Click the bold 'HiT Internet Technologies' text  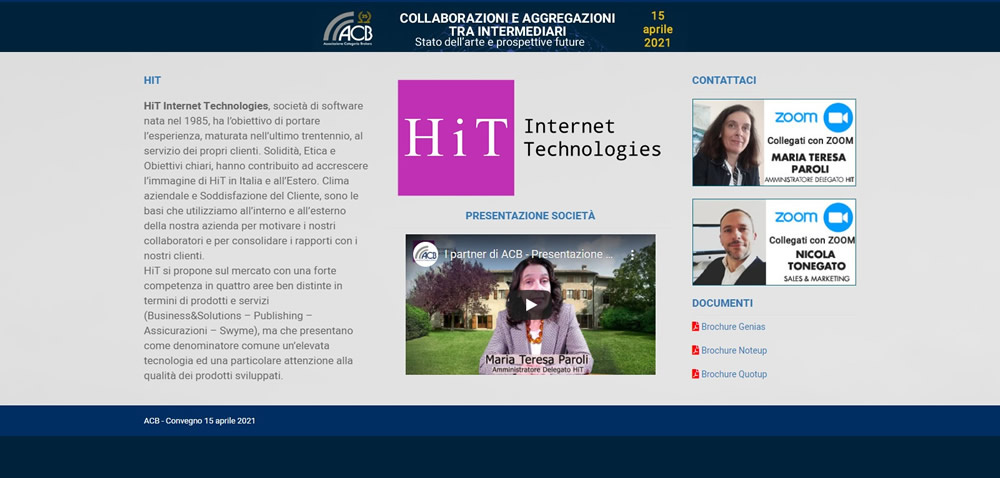[205, 106]
